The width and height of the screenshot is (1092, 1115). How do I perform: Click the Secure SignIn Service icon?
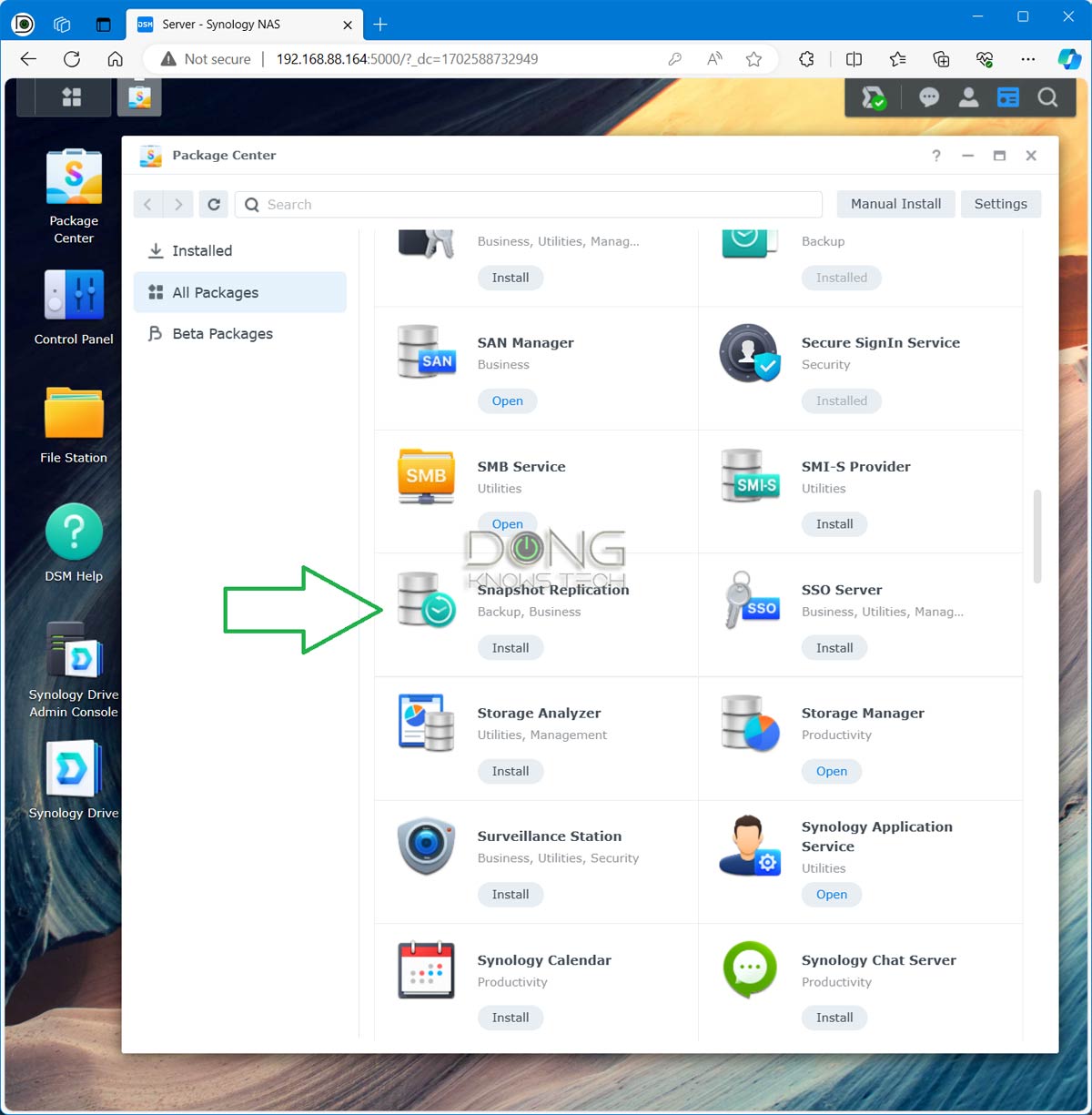coord(750,352)
